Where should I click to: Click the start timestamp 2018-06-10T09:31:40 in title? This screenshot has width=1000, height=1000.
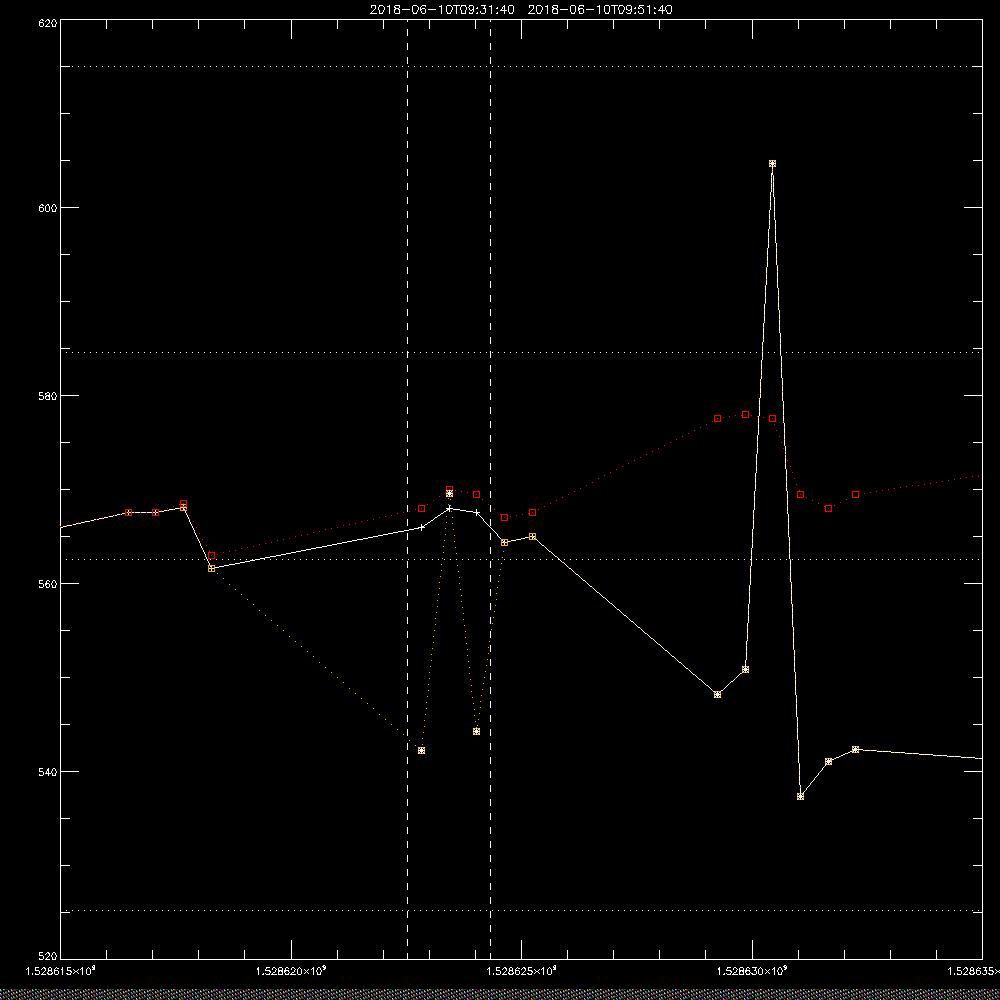tap(442, 10)
